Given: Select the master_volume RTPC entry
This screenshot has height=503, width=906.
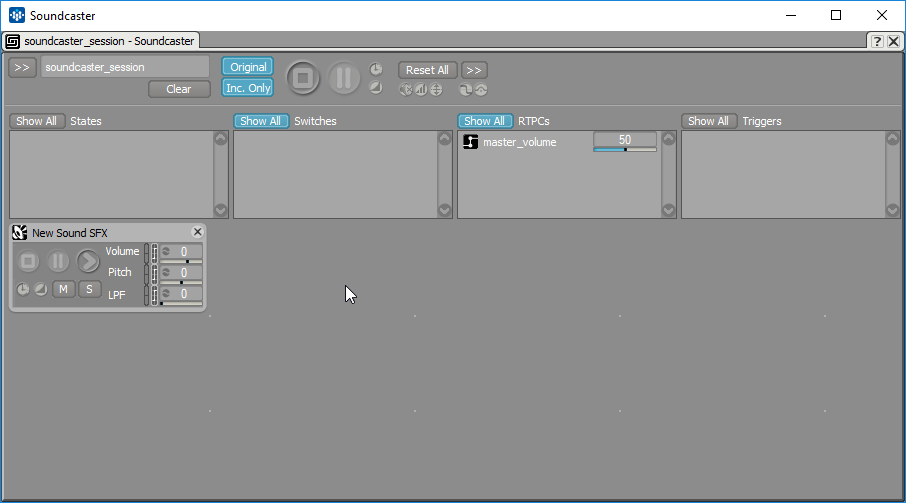Looking at the screenshot, I should [519, 142].
